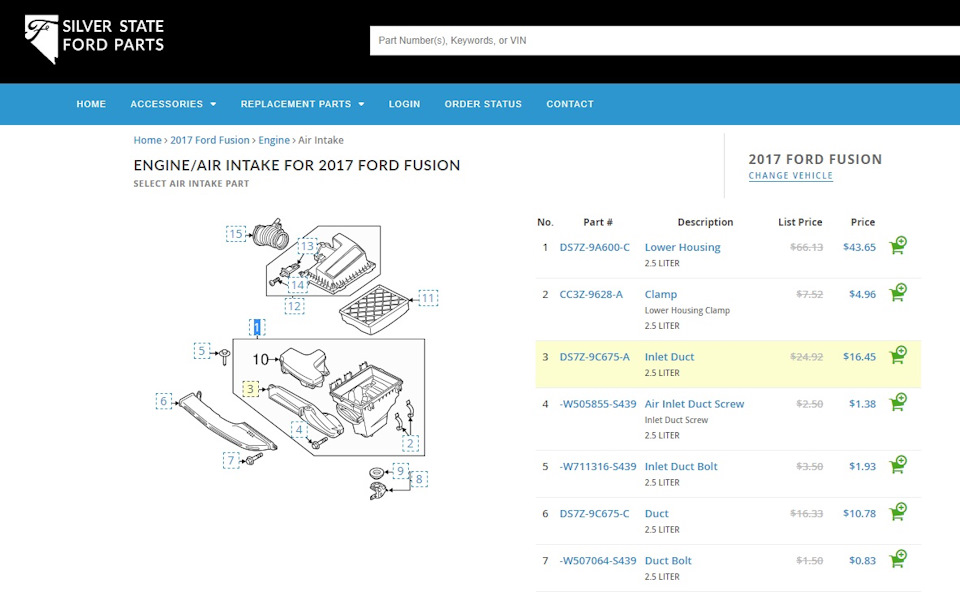
Task: Click the crossed-out $24.92 list price
Action: click(806, 357)
